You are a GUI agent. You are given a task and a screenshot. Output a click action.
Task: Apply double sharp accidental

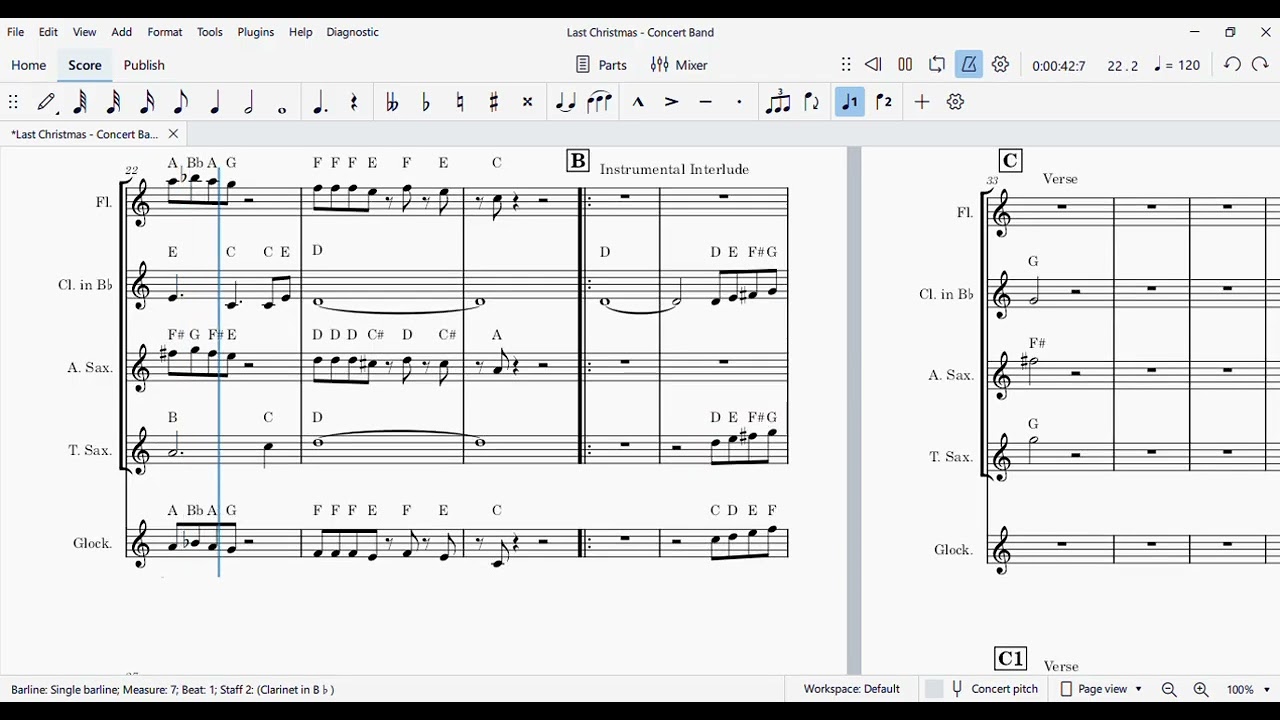coord(528,102)
